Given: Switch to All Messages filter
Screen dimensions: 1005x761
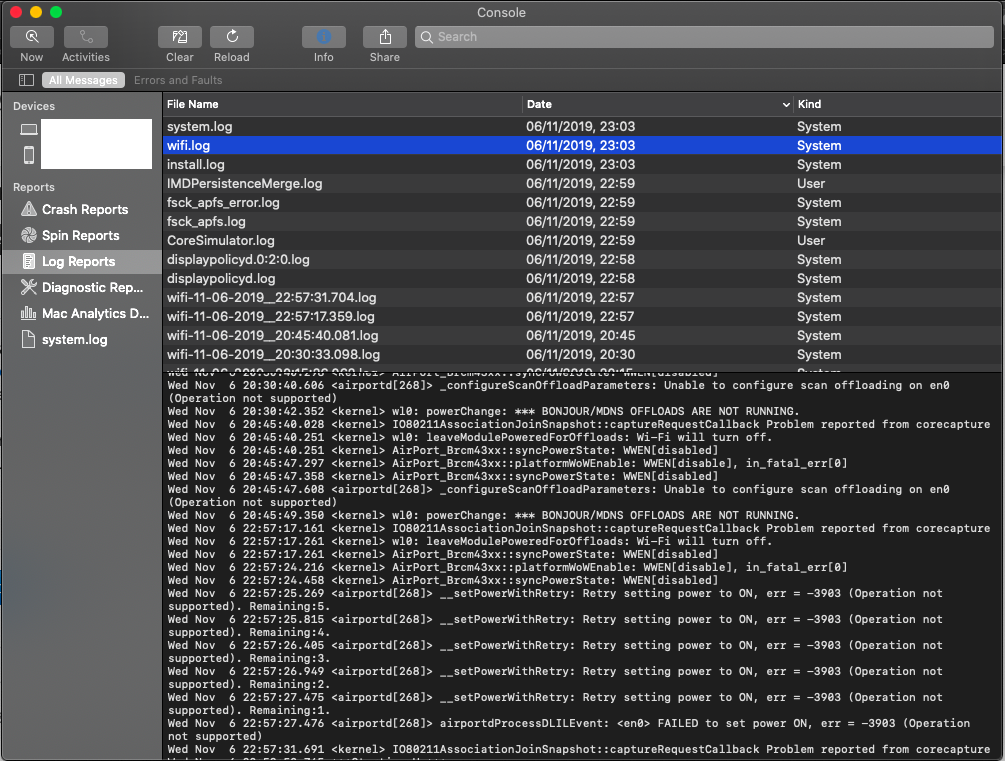Looking at the screenshot, I should click(x=83, y=80).
